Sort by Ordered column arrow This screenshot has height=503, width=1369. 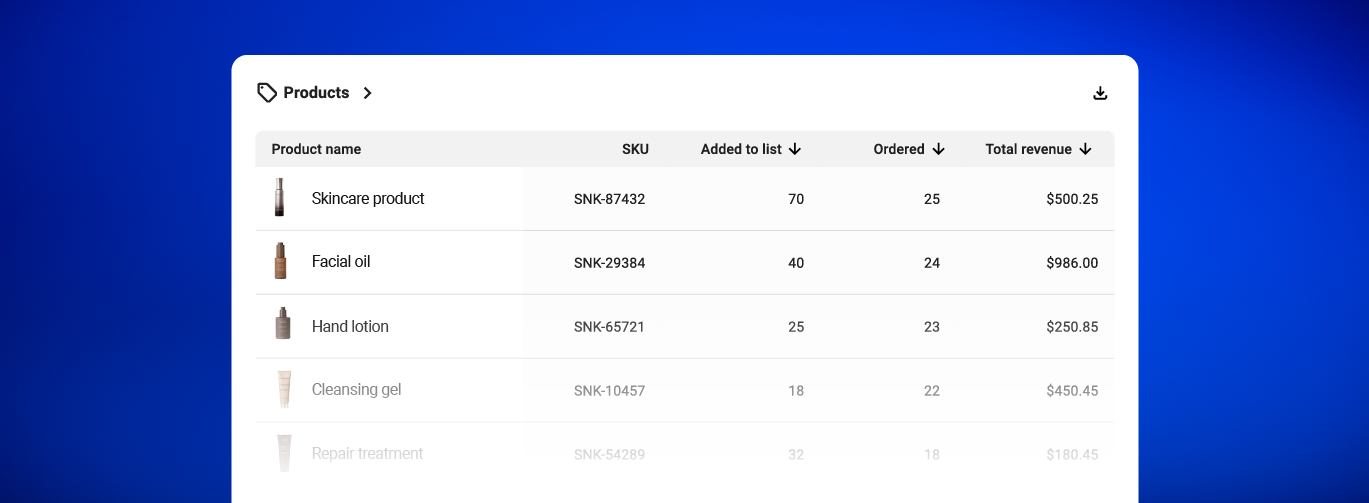(938, 149)
